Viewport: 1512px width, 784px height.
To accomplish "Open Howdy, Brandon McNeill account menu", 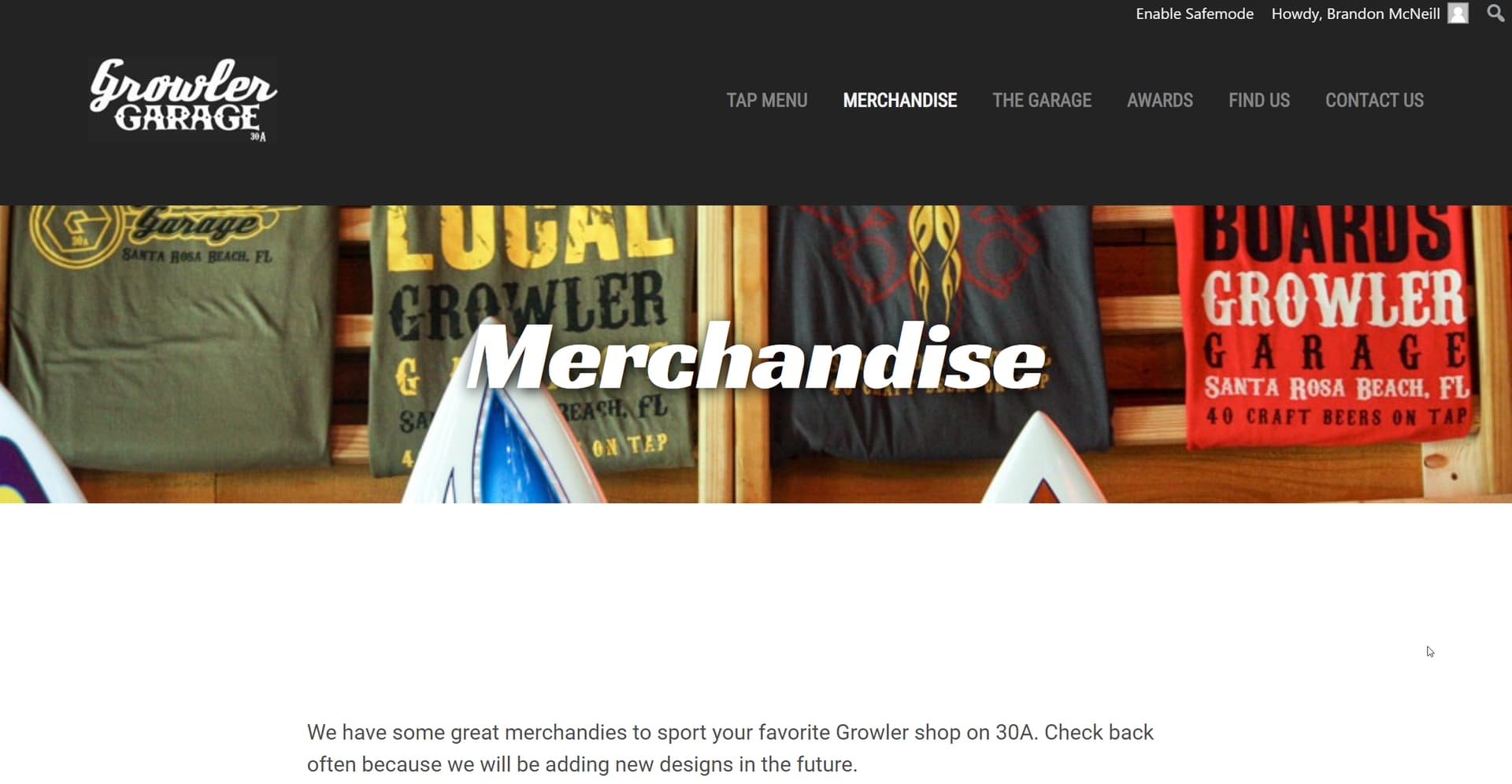I will (x=1355, y=13).
